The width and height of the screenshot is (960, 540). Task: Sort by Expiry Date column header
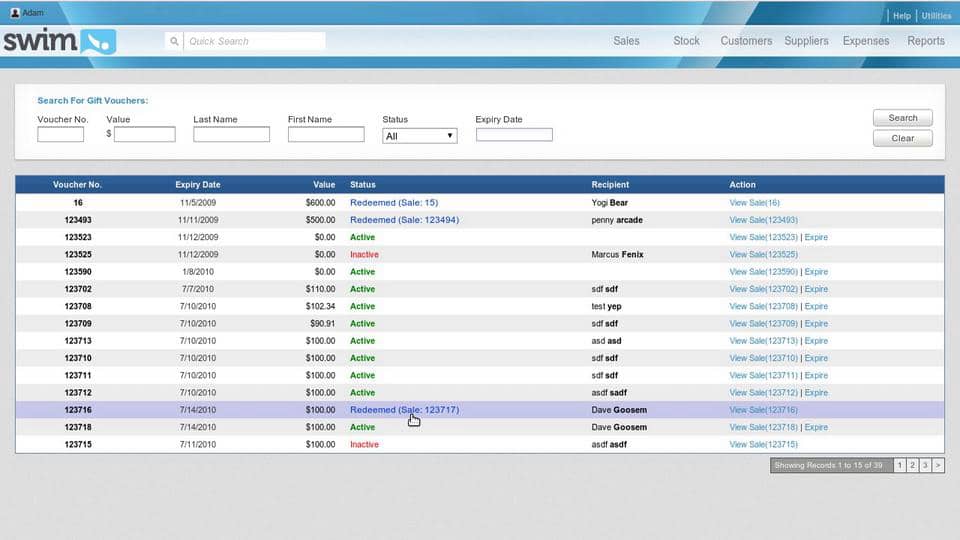coord(198,184)
